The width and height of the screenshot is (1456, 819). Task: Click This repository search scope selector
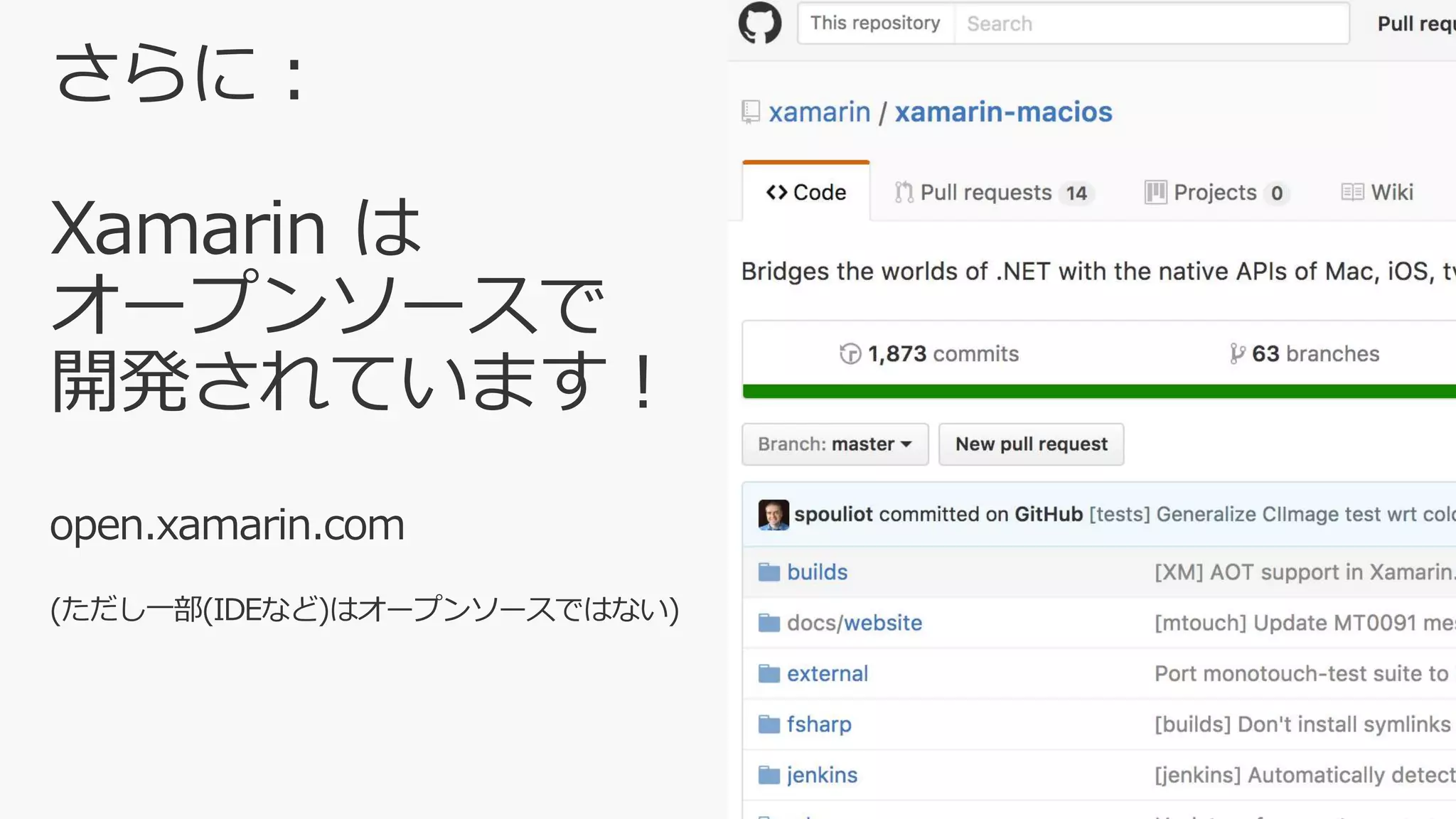(875, 23)
